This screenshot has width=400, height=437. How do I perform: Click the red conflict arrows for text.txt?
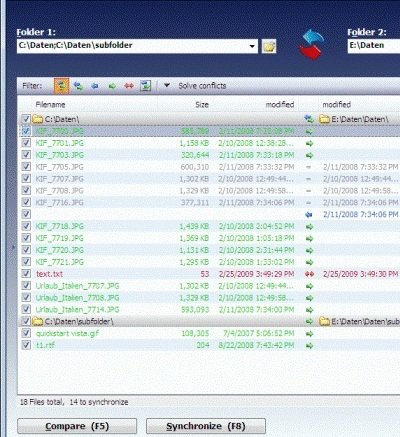309,274
